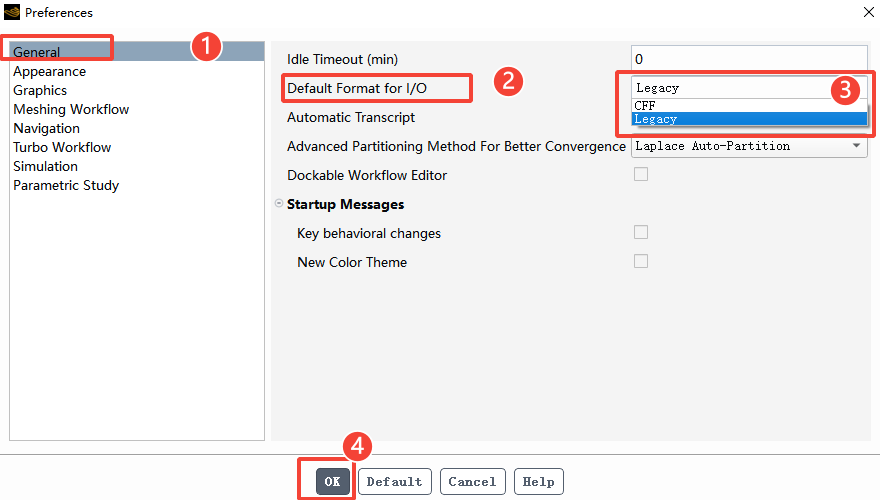Image resolution: width=880 pixels, height=500 pixels.
Task: Click the Default button to reset
Action: [394, 481]
